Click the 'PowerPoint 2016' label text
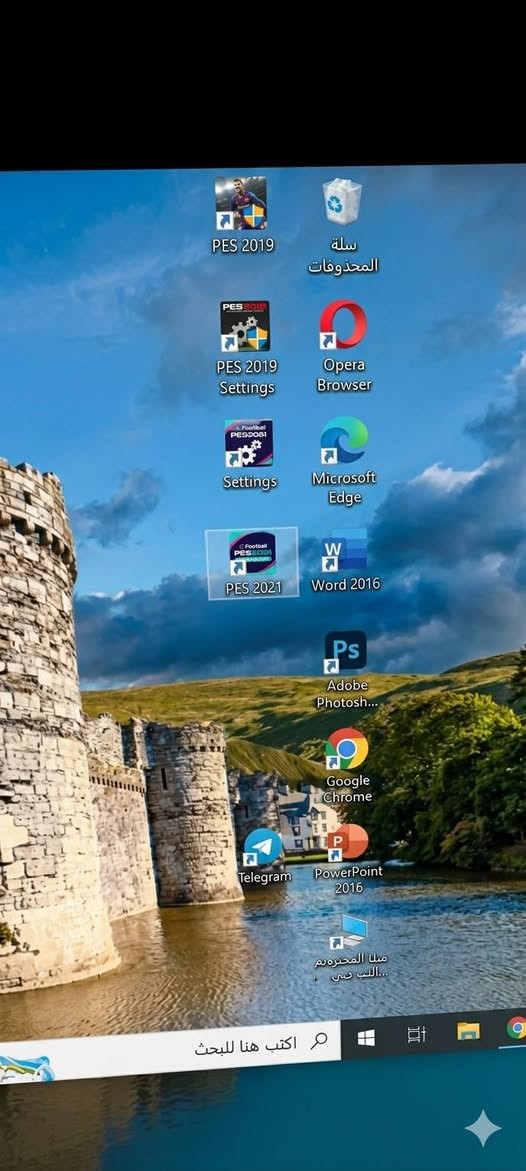This screenshot has height=1171, width=526. (x=348, y=880)
